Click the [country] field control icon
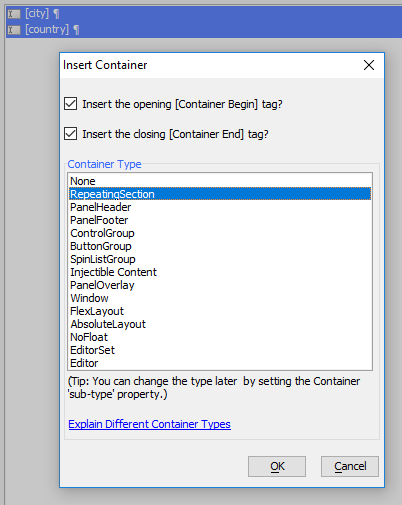Image resolution: width=402 pixels, height=505 pixels. [x=14, y=30]
